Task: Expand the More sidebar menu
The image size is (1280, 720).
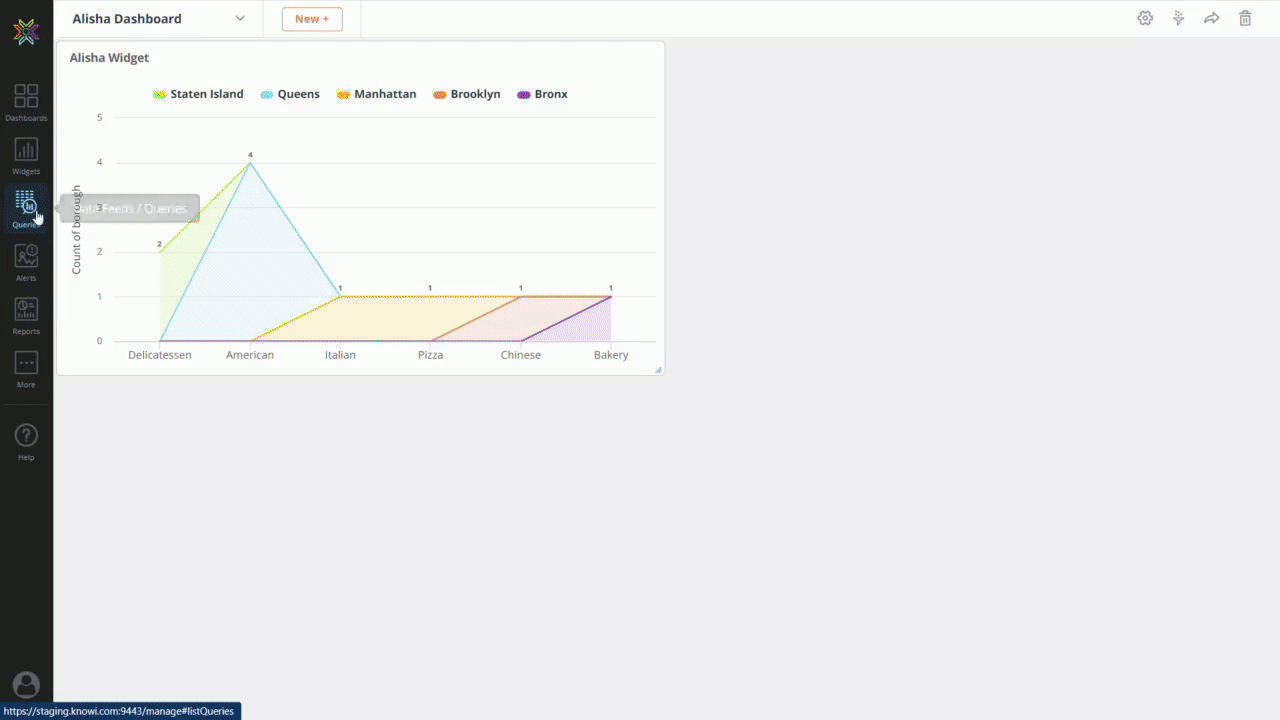Action: click(x=26, y=364)
